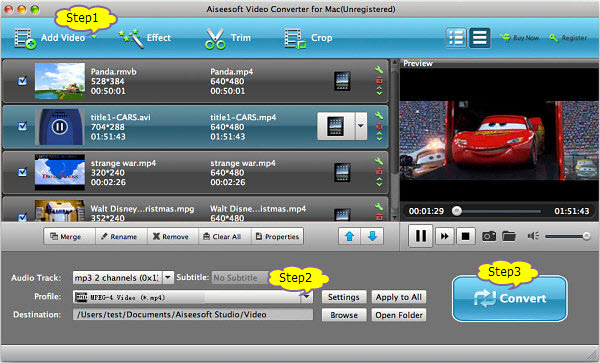Open settings wrench for Walt Disney row

coord(379,207)
